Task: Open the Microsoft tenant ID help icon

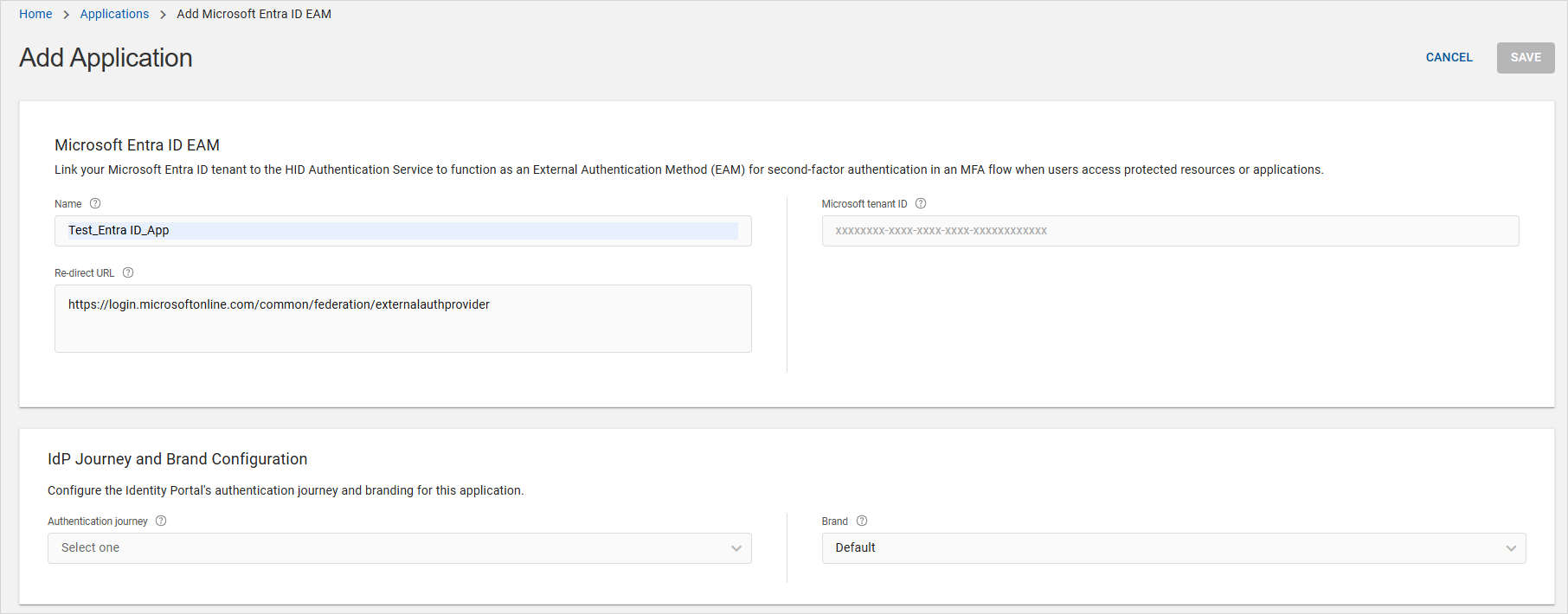Action: pyautogui.click(x=921, y=203)
